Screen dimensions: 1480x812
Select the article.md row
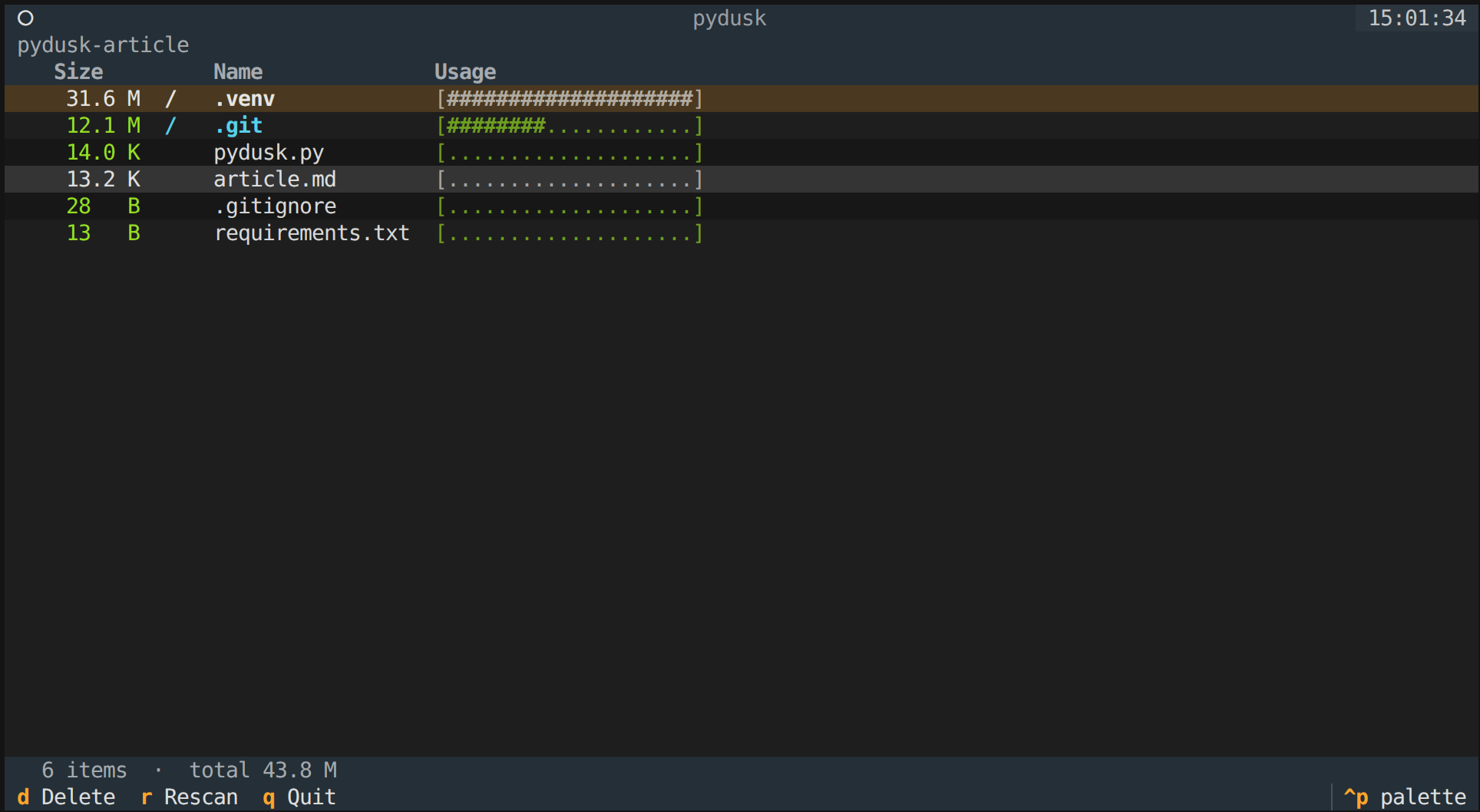[275, 179]
